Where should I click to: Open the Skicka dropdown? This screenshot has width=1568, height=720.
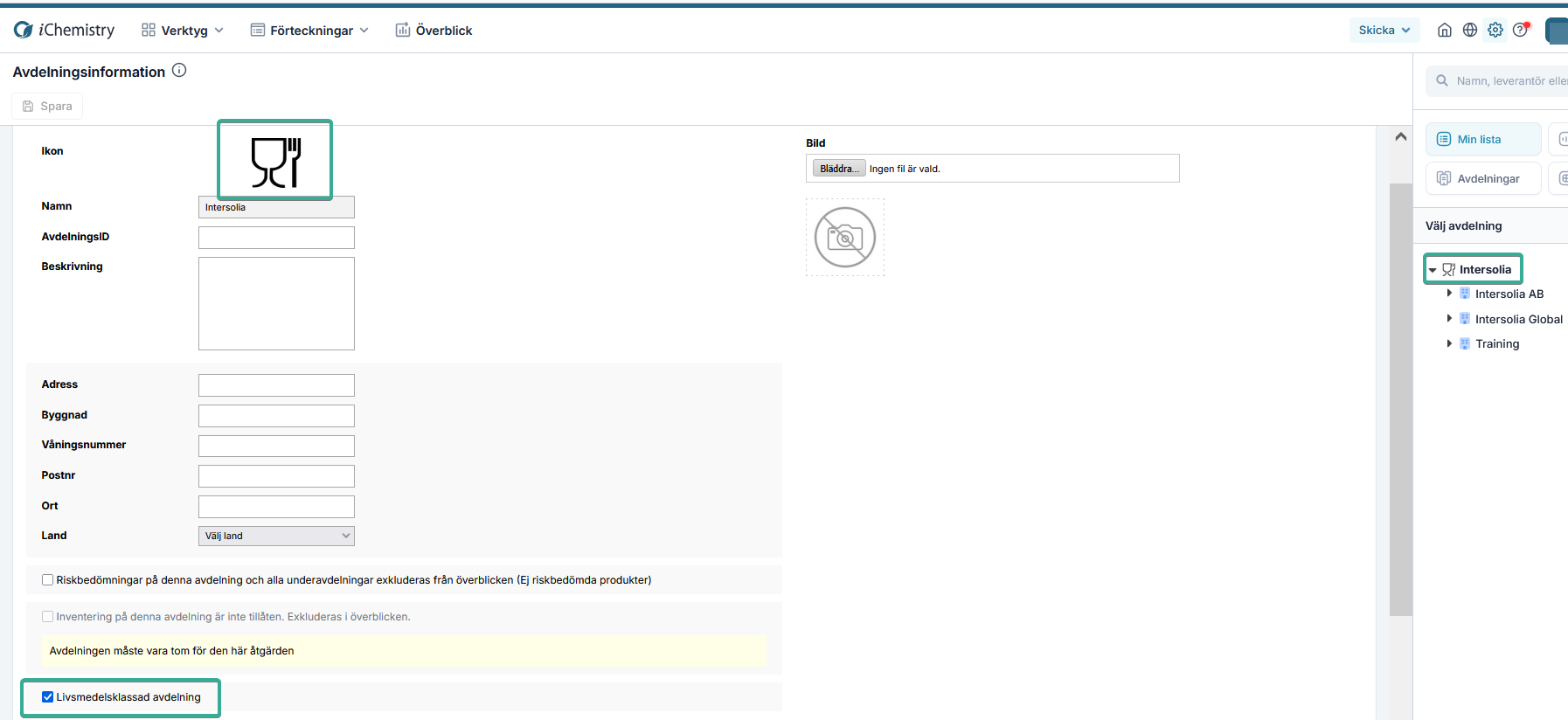(x=1384, y=30)
